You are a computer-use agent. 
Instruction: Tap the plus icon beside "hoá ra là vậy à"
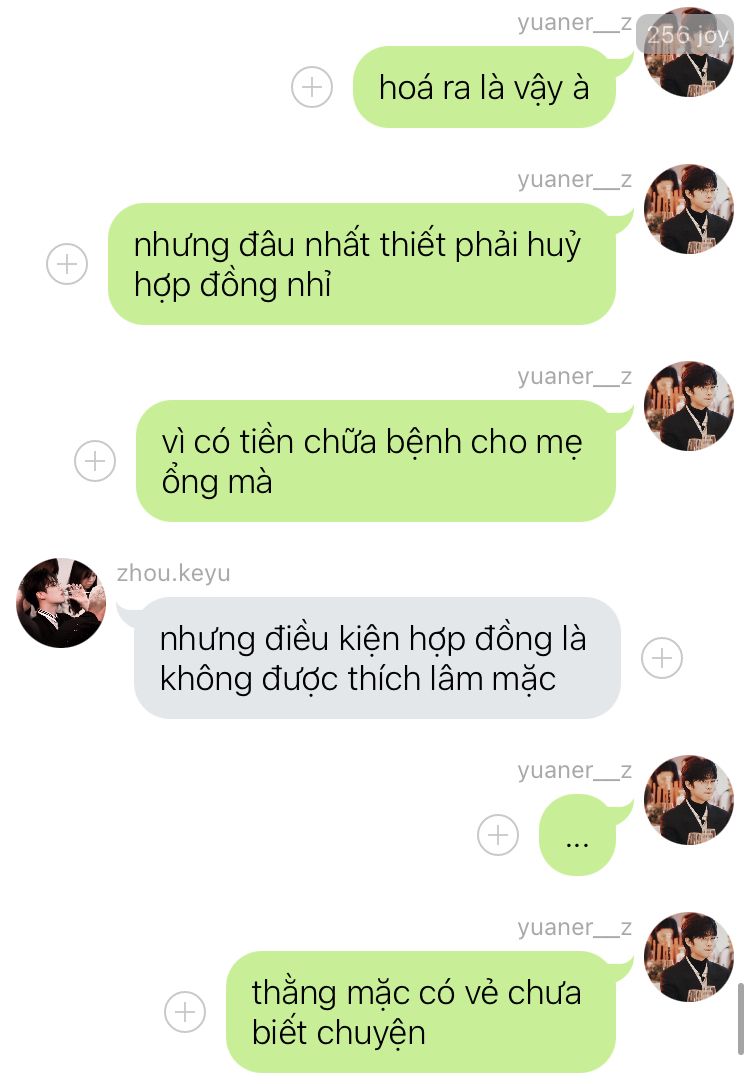tap(312, 87)
